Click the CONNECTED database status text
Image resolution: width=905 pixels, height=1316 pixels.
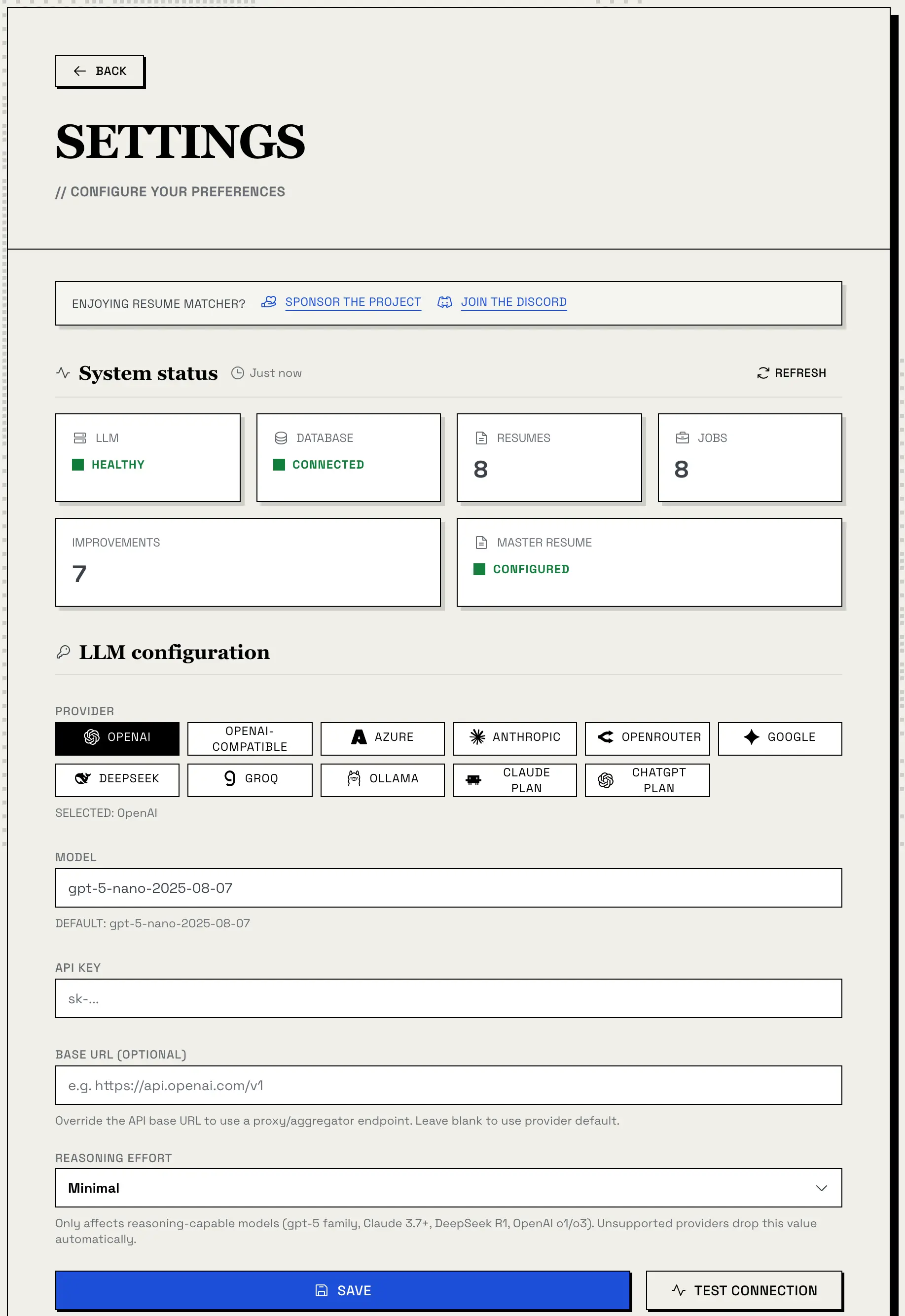coord(328,465)
